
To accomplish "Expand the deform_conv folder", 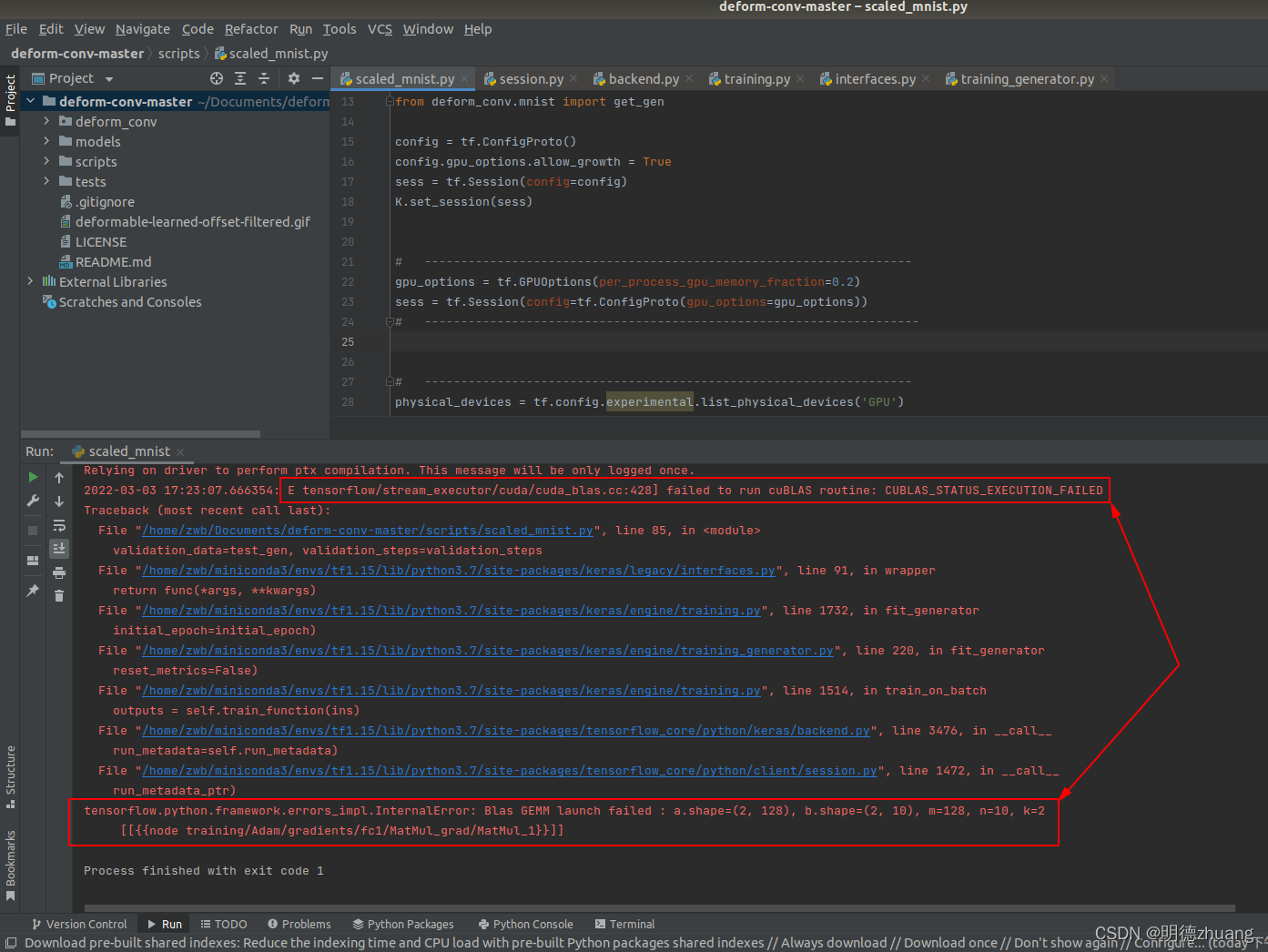I will tap(46, 121).
